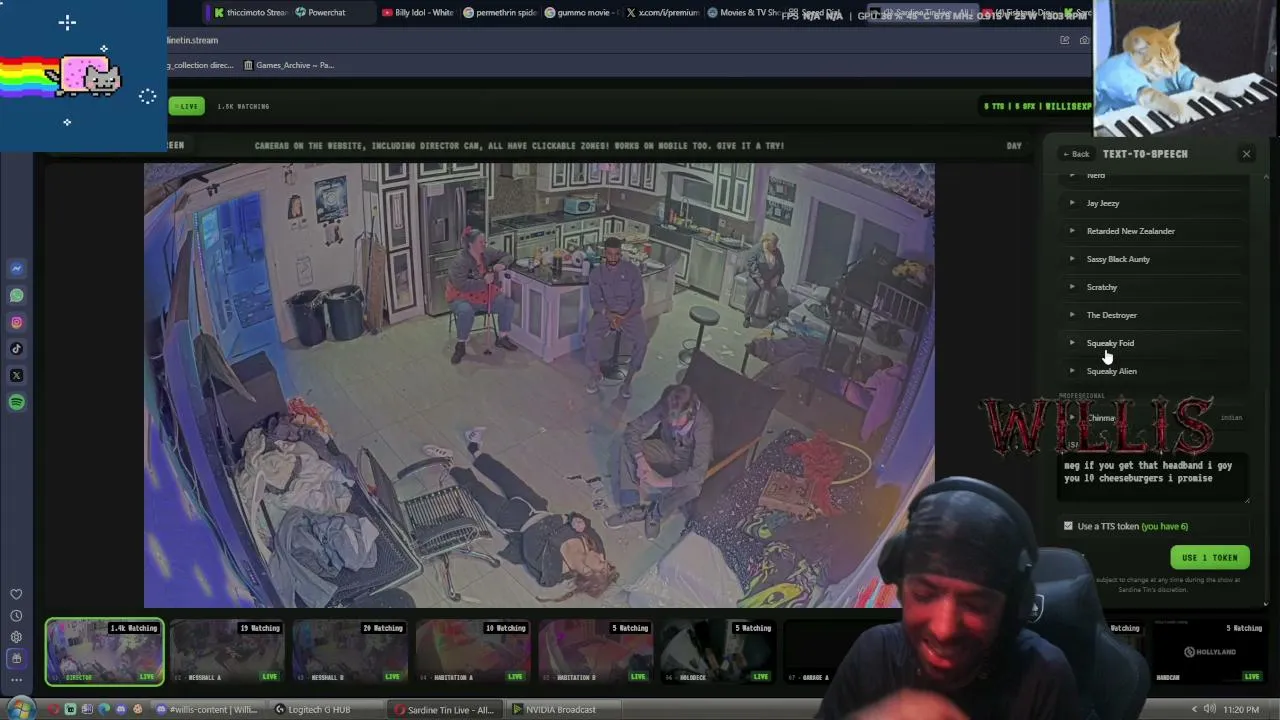Click the edit icon in the address bar
1280x720 pixels.
[1065, 40]
